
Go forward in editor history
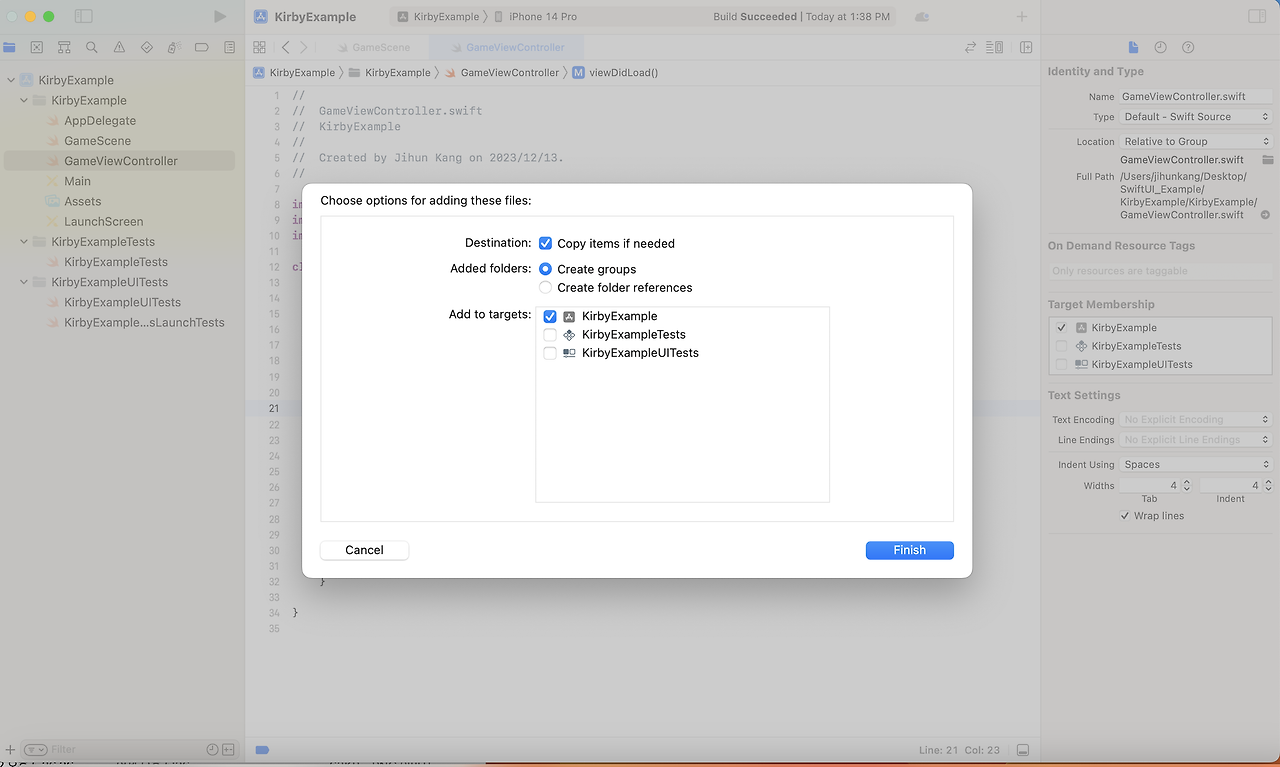pos(303,47)
